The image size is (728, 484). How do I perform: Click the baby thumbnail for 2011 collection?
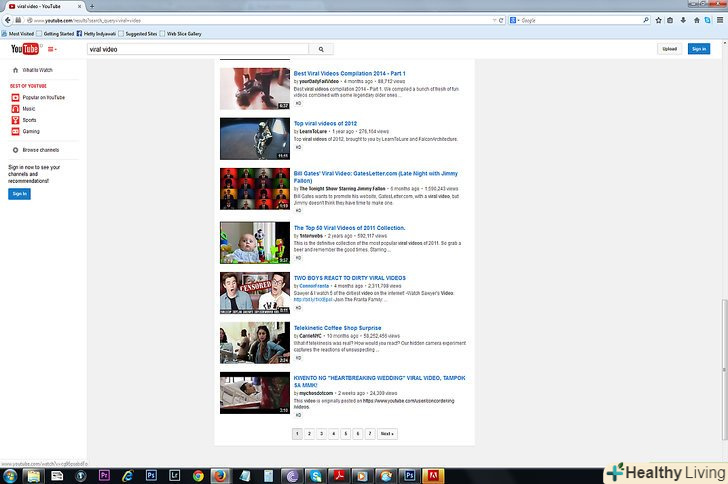(x=255, y=242)
